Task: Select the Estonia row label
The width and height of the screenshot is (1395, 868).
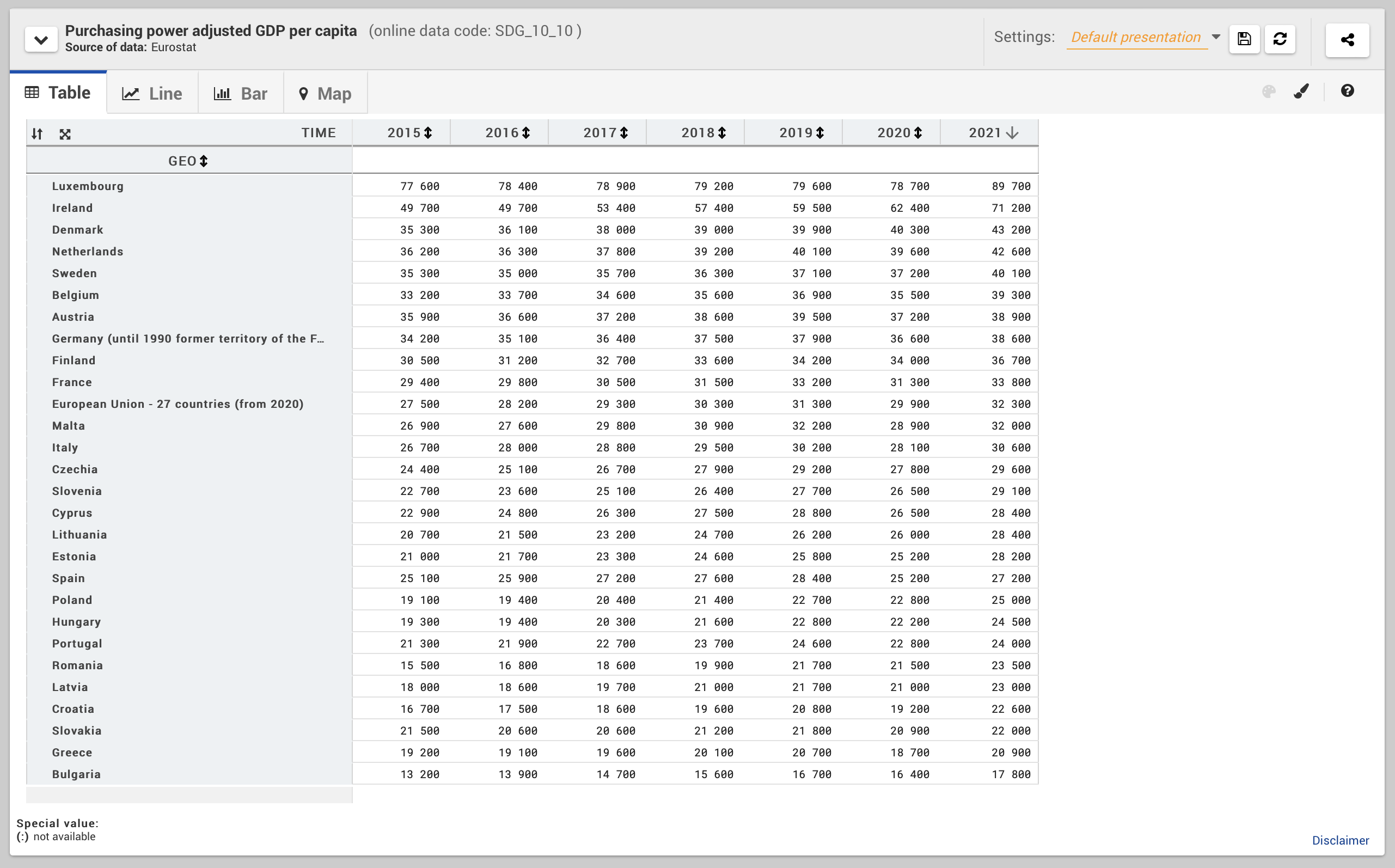Action: tap(74, 557)
